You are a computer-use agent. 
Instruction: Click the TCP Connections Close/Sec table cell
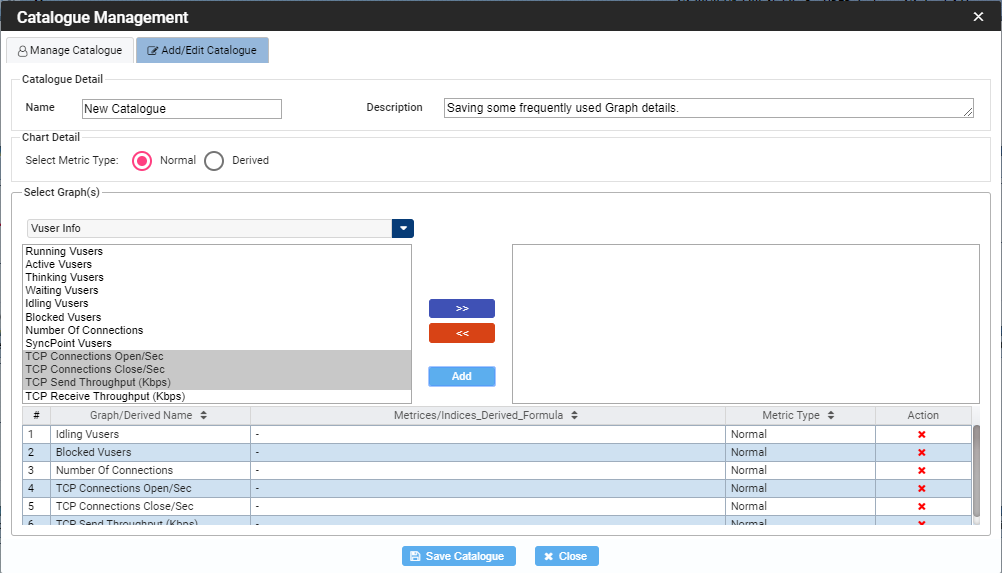(150, 507)
